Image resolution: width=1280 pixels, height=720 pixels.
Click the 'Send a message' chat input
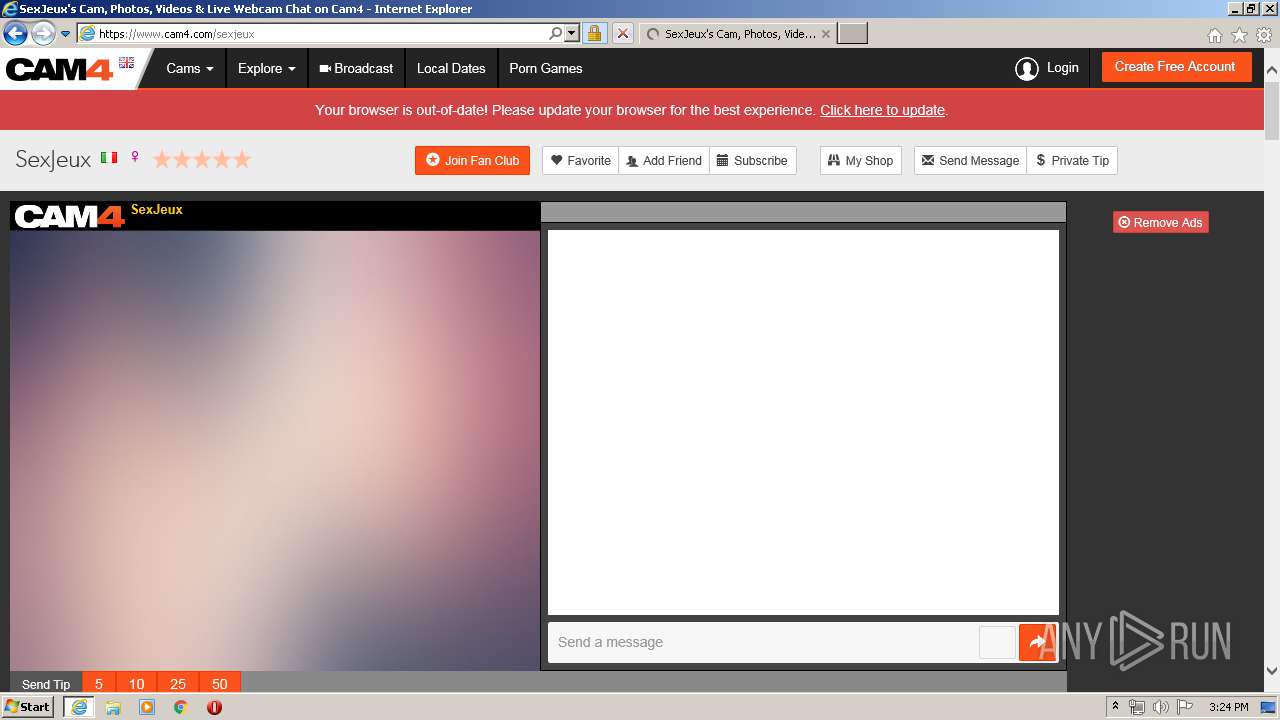(x=763, y=642)
